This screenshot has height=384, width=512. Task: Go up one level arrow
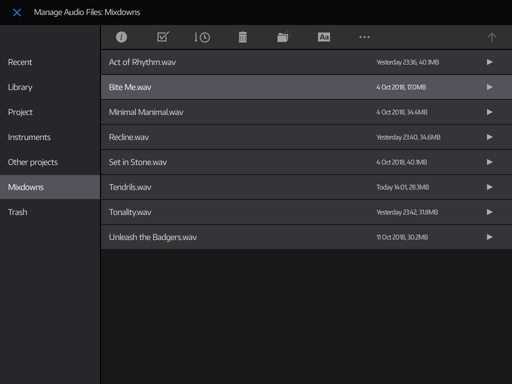tap(492, 37)
